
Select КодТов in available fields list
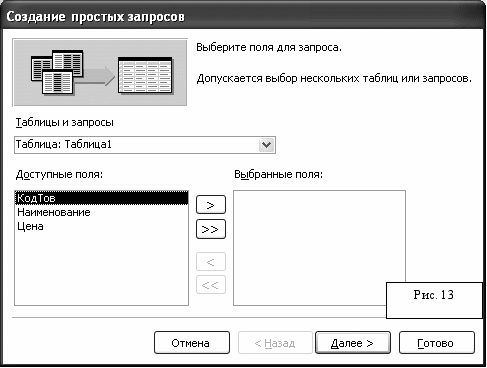[x=102, y=198]
